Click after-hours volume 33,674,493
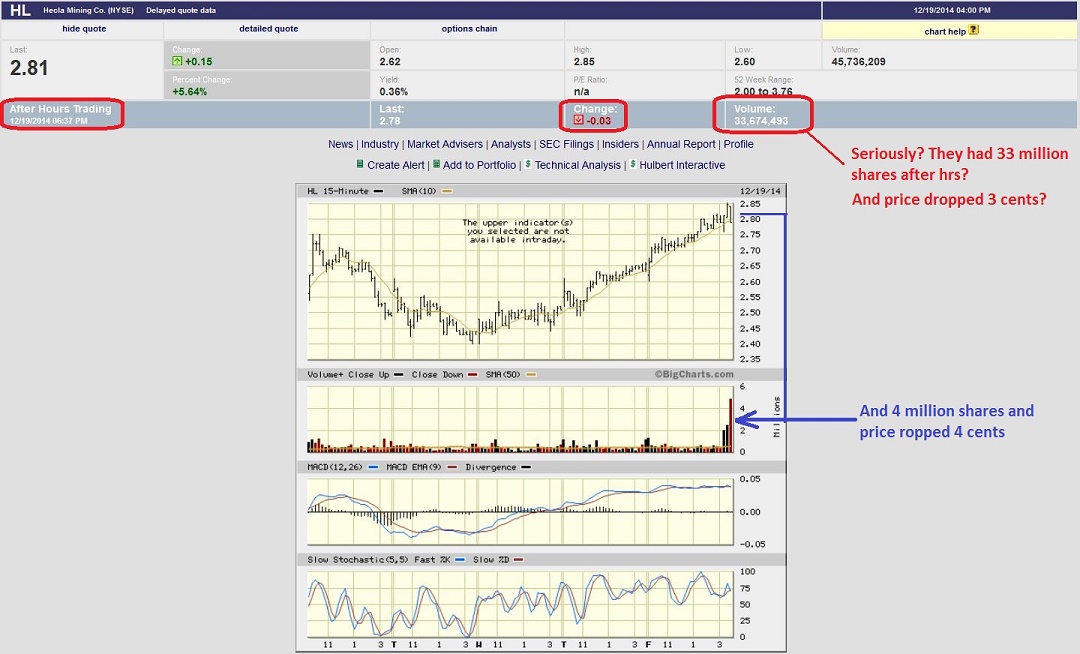 pos(761,120)
